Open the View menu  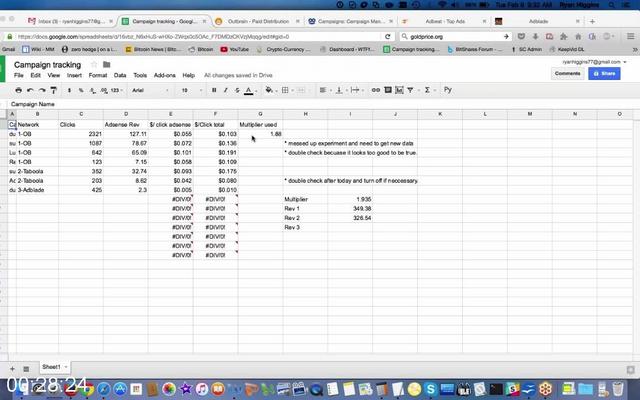(53, 76)
